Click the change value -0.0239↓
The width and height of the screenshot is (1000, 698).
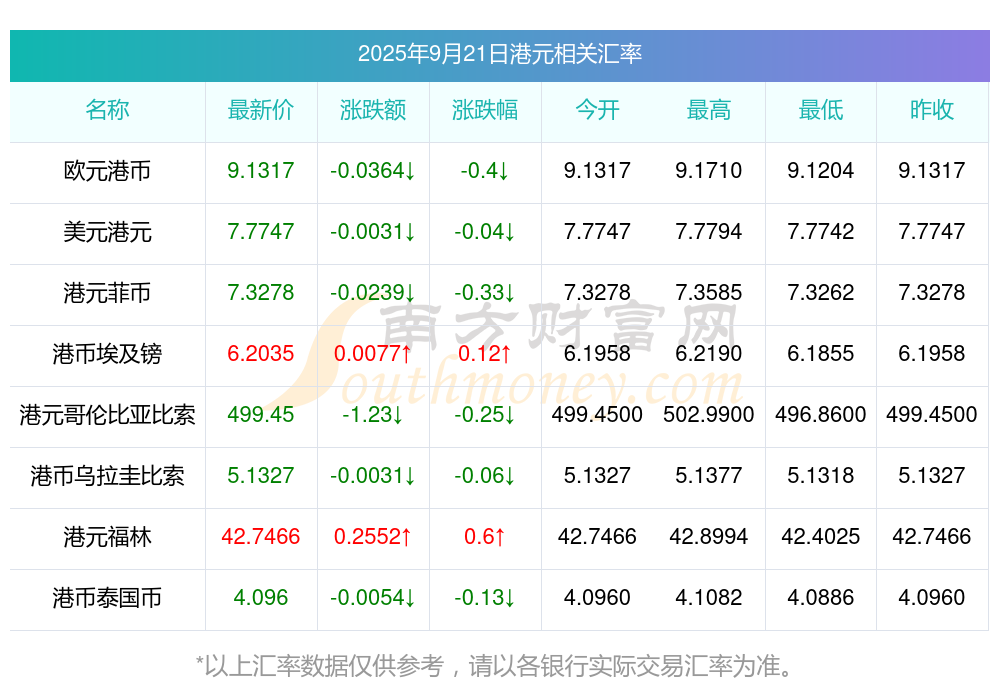coord(373,292)
